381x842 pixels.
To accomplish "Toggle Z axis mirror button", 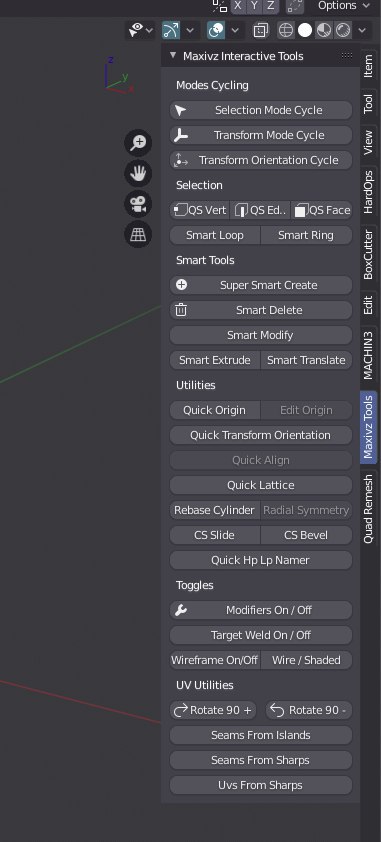I will pyautogui.click(x=271, y=5).
